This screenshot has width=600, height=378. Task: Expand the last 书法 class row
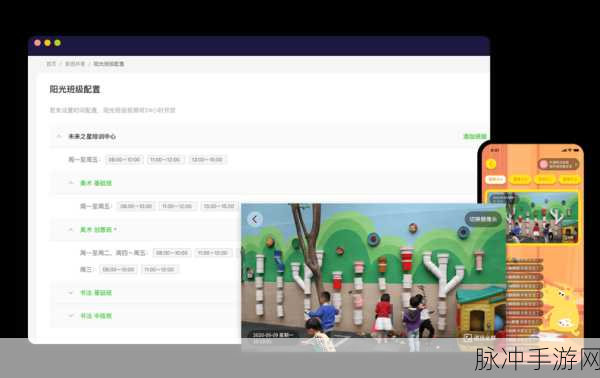(71, 316)
